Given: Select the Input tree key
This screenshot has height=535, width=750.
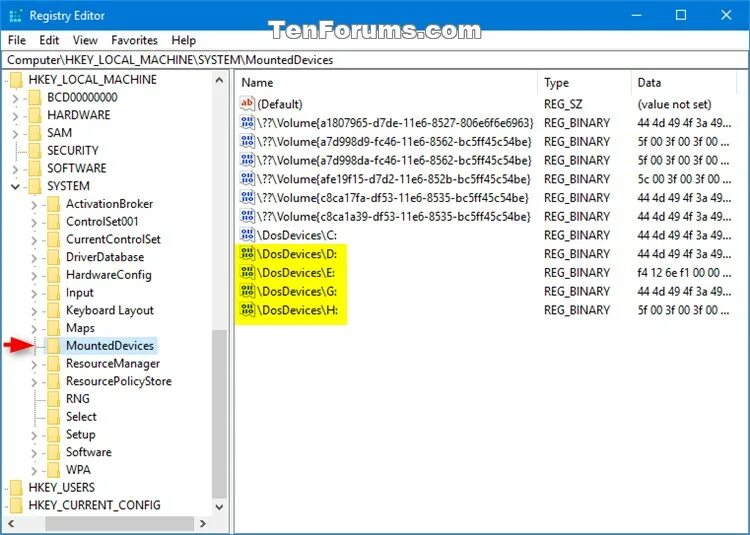Looking at the screenshot, I should click(79, 293).
